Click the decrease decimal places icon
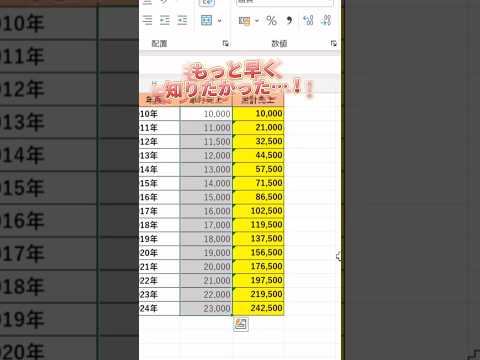480x360 pixels. pos(326,21)
